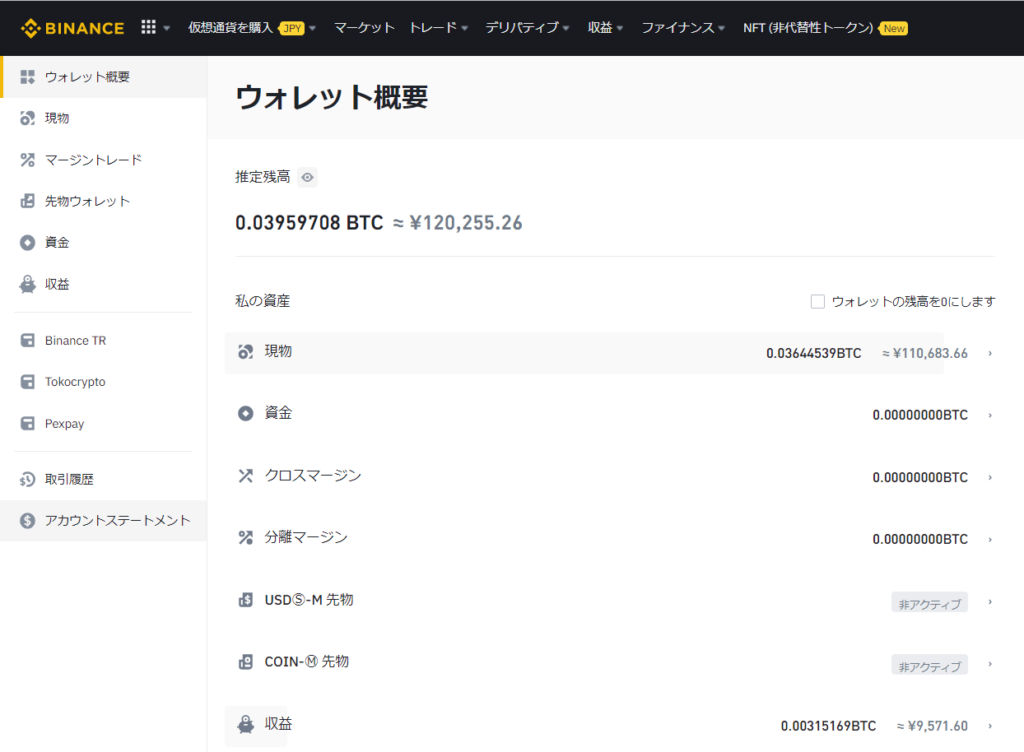This screenshot has height=752, width=1024.
Task: Click the マージントレード sidebar icon
Action: pyautogui.click(x=28, y=160)
